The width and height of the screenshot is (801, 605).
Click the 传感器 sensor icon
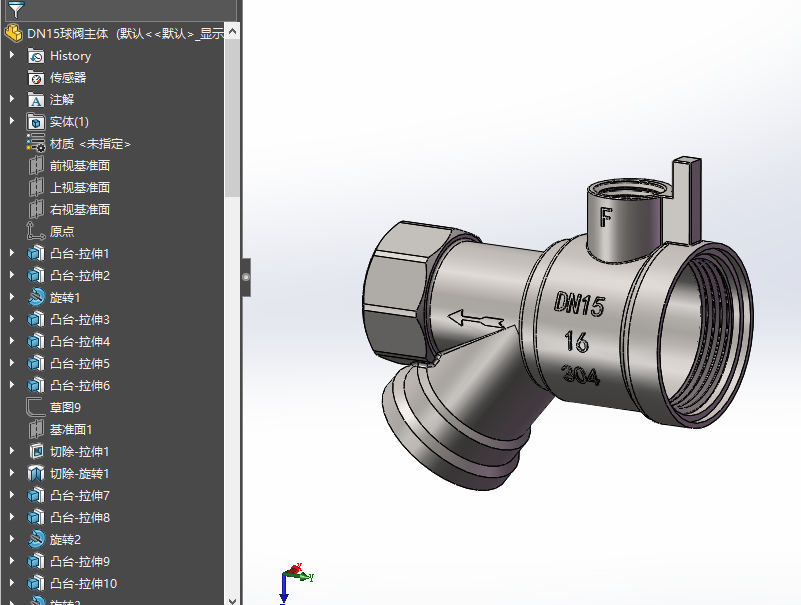[36, 78]
